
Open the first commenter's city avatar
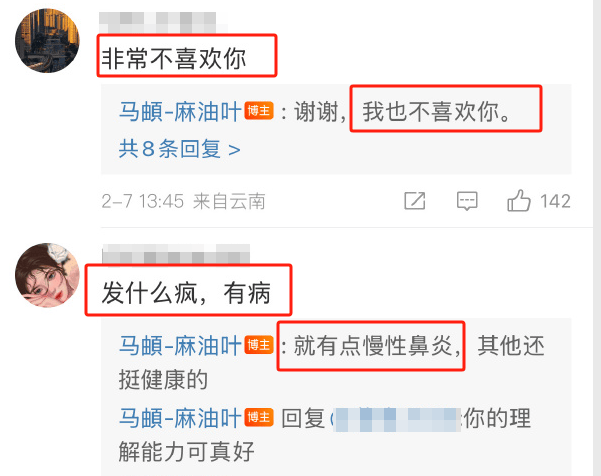tap(47, 41)
